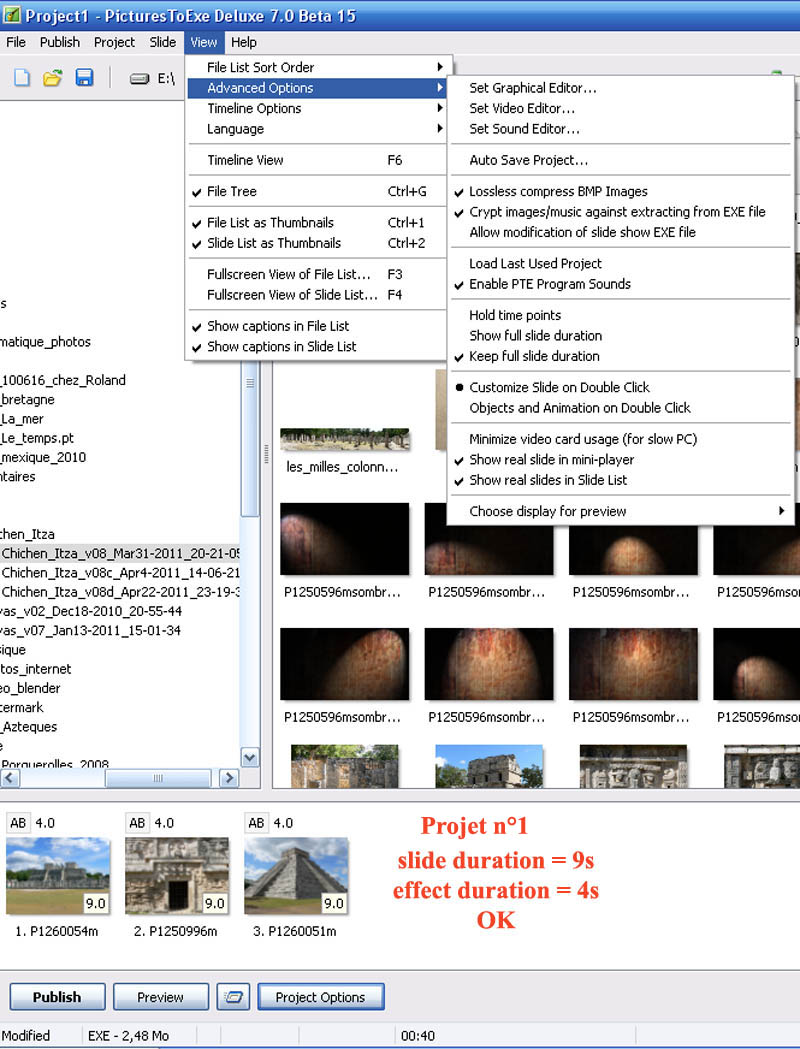
Task: Click the file tree horizontal scrollbar thumb
Action: click(157, 778)
